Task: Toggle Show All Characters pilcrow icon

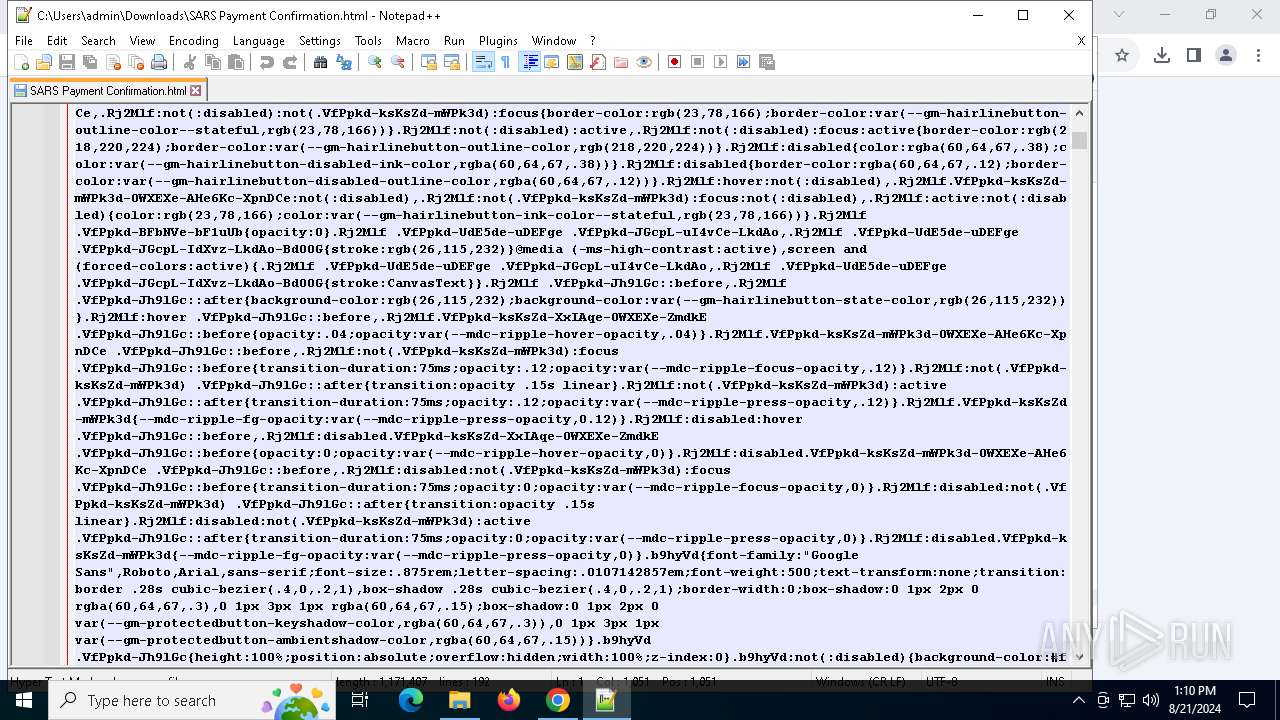Action: click(x=506, y=62)
